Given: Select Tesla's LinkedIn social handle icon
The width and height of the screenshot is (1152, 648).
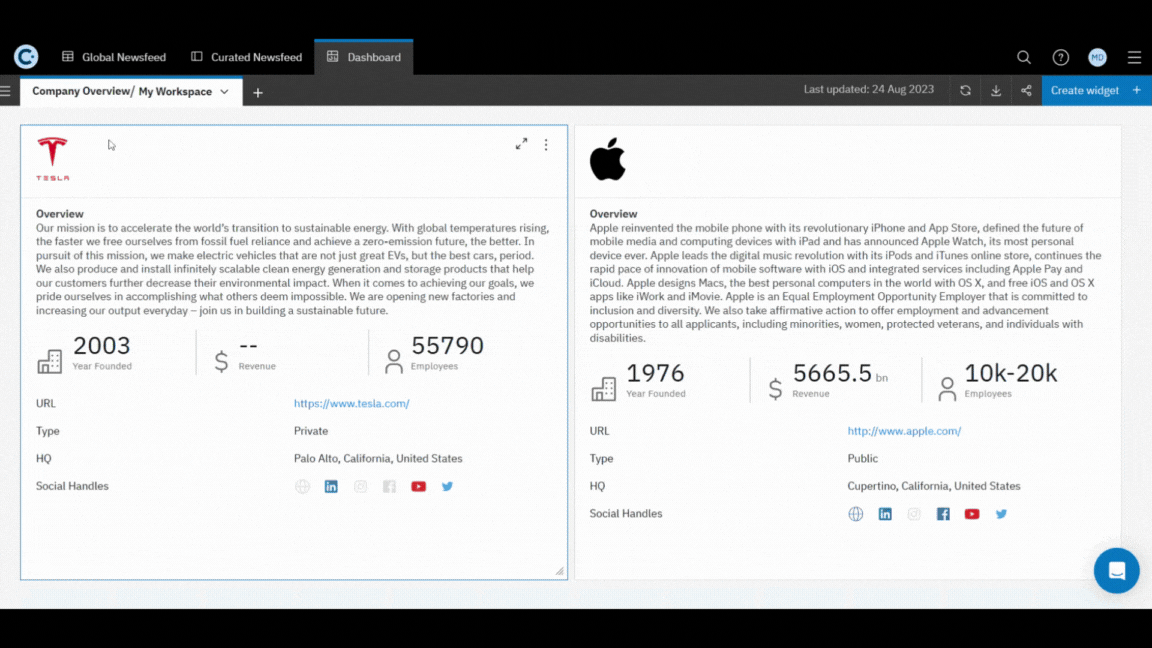Looking at the screenshot, I should tap(331, 486).
